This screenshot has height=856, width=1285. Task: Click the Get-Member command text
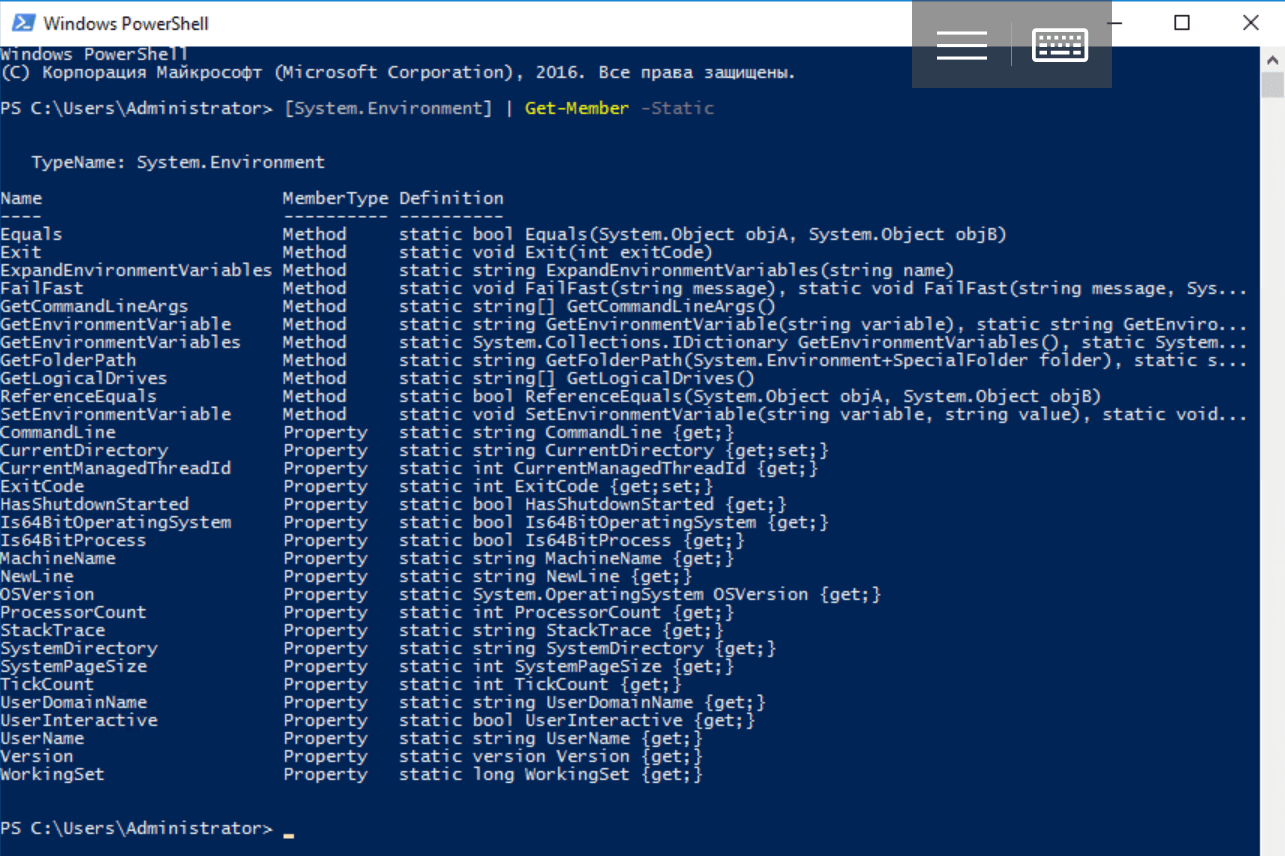(576, 108)
